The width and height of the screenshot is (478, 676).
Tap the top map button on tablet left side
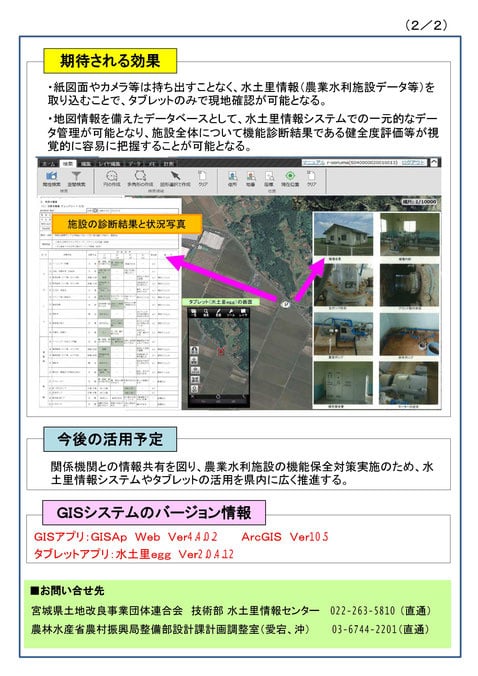point(195,350)
